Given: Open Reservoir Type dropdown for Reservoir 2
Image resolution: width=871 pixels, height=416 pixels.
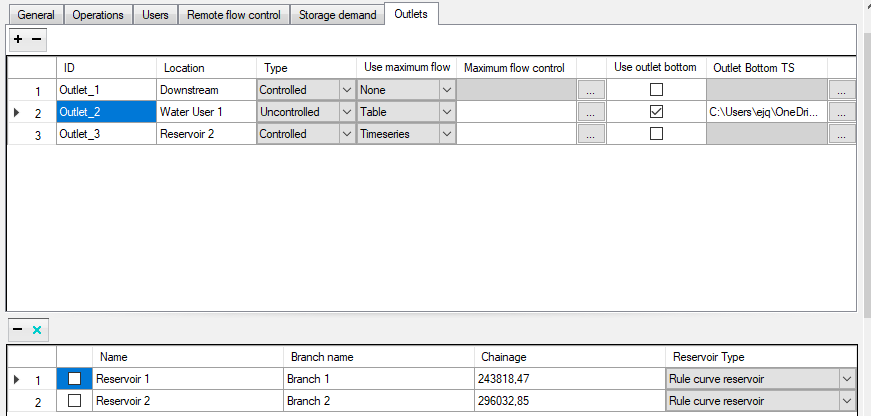Looking at the screenshot, I should click(x=847, y=400).
